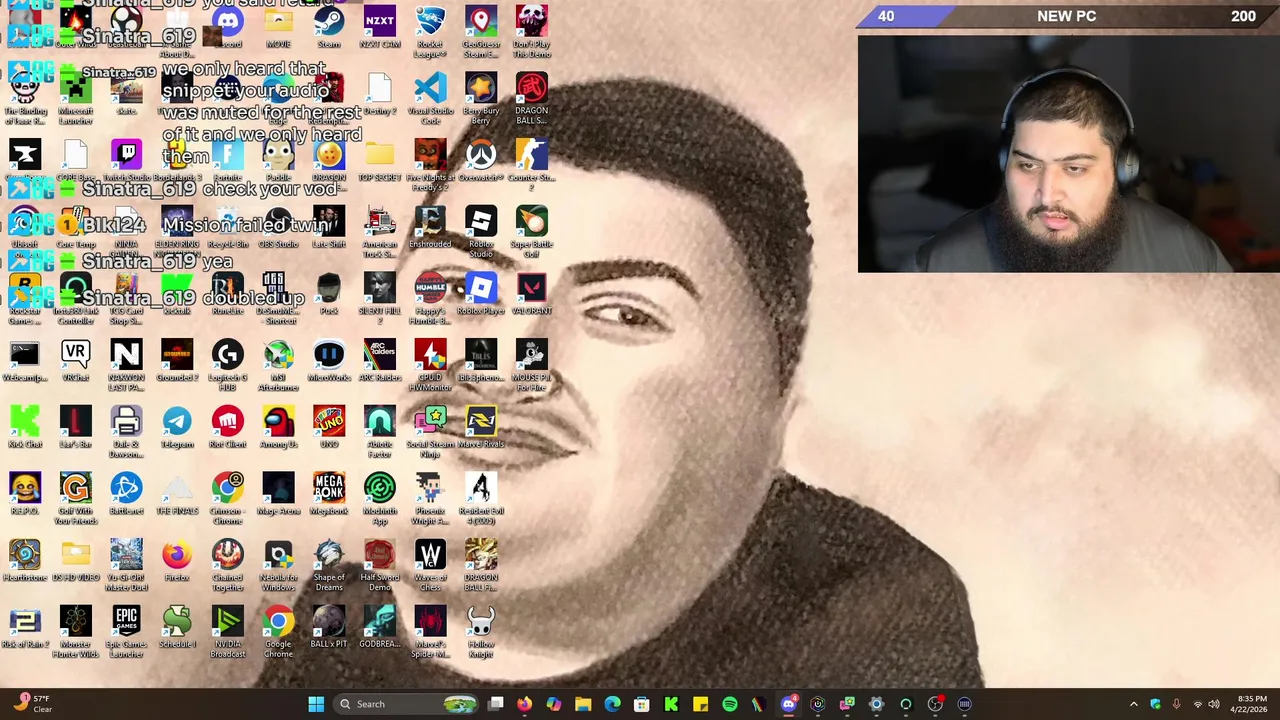Screen dimensions: 1280x720
Task: Click the webcam overlay feed
Action: pos(1068,154)
